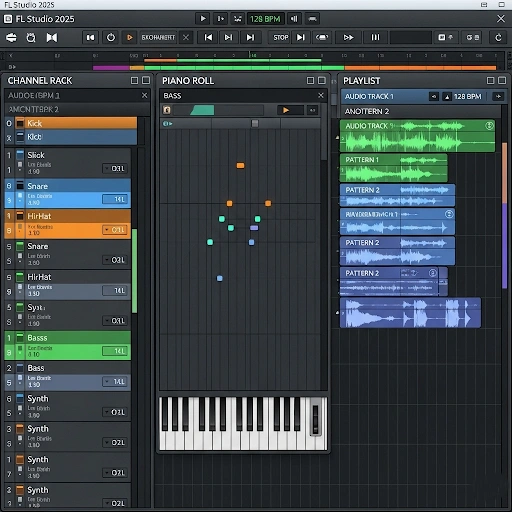Click the window-with-arrow icon near toolbar right
The image size is (512, 512).
(x=446, y=37)
